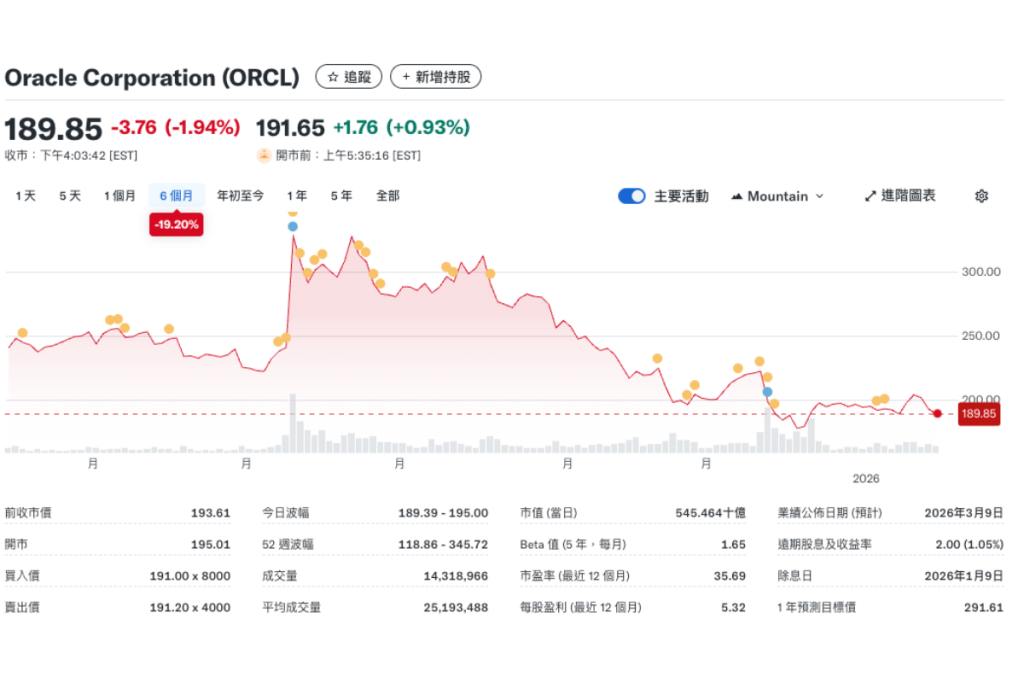Viewport: 1024px width, 683px height.
Task: Click the 成交量 value 14,318,966
Action: [456, 576]
